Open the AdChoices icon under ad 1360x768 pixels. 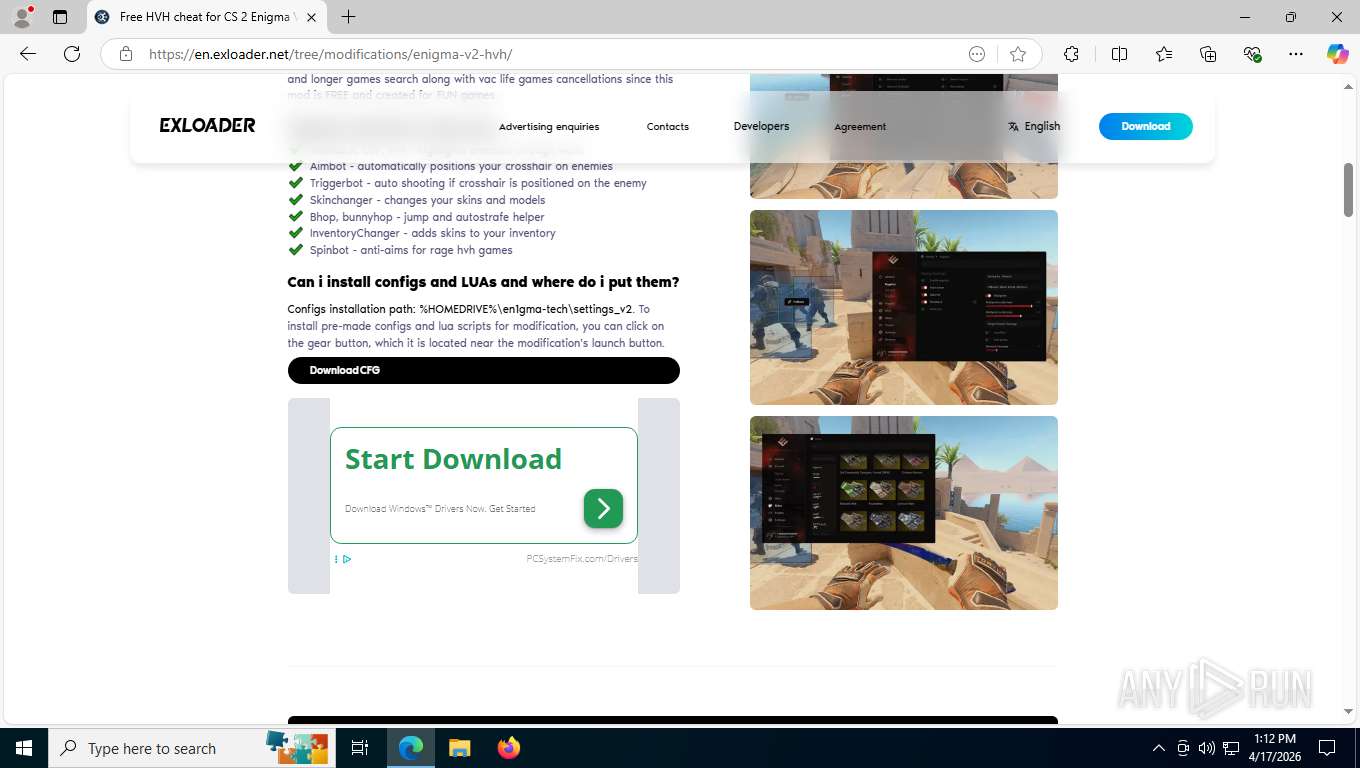point(346,559)
